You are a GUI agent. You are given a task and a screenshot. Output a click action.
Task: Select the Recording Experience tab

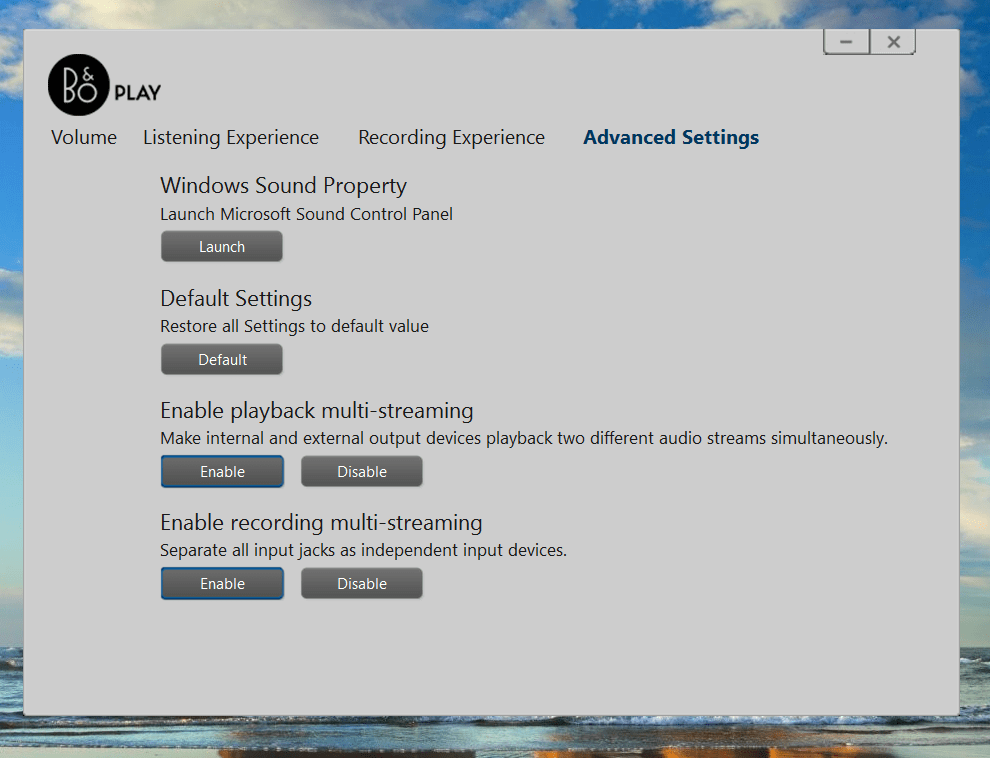[x=451, y=137]
